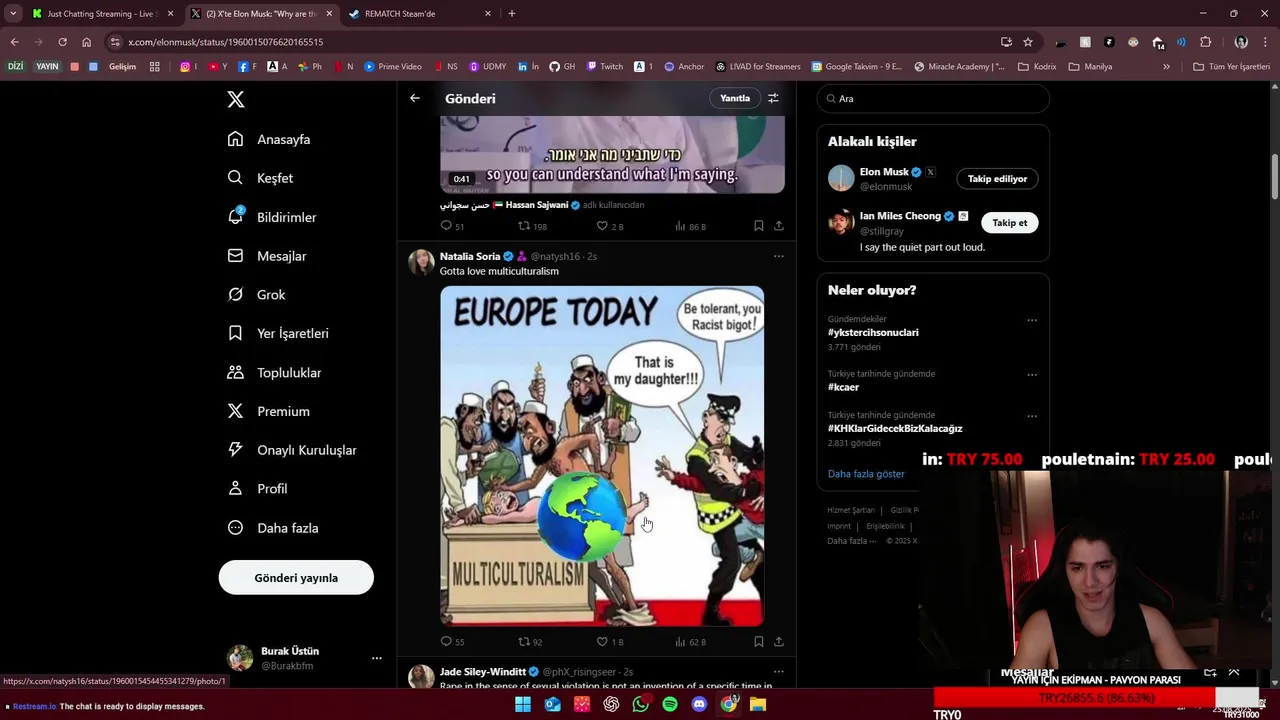Open Bildirimler notifications page

[x=272, y=217]
